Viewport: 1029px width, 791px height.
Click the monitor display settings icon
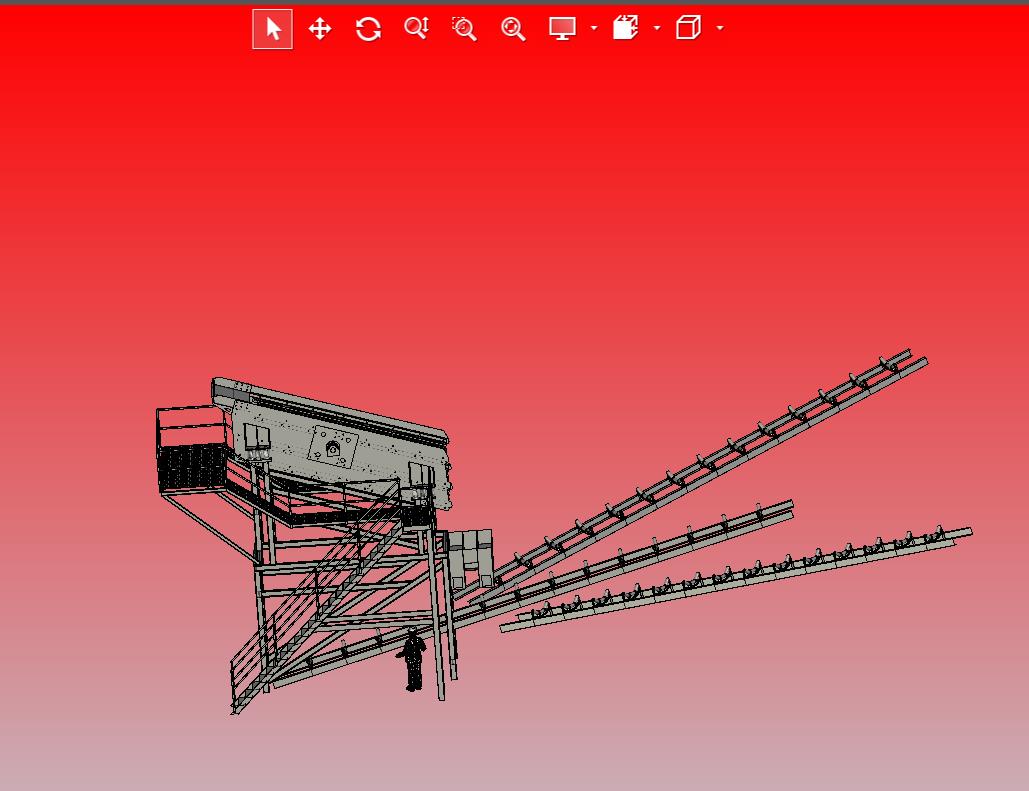[x=562, y=28]
